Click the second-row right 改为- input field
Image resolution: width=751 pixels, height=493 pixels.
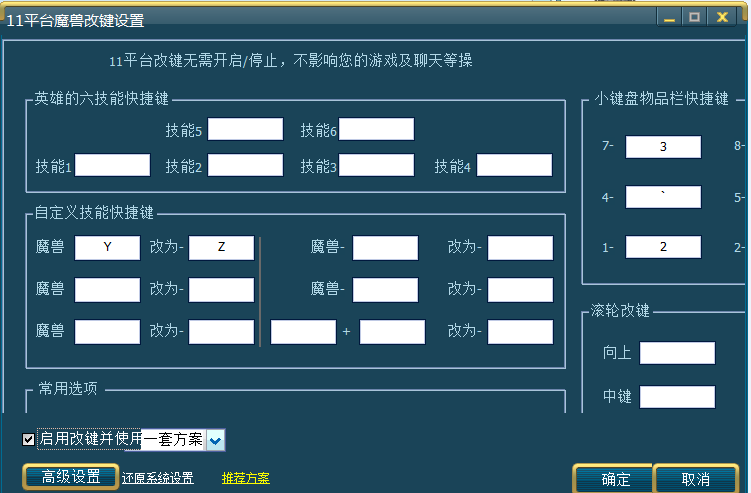click(x=520, y=290)
